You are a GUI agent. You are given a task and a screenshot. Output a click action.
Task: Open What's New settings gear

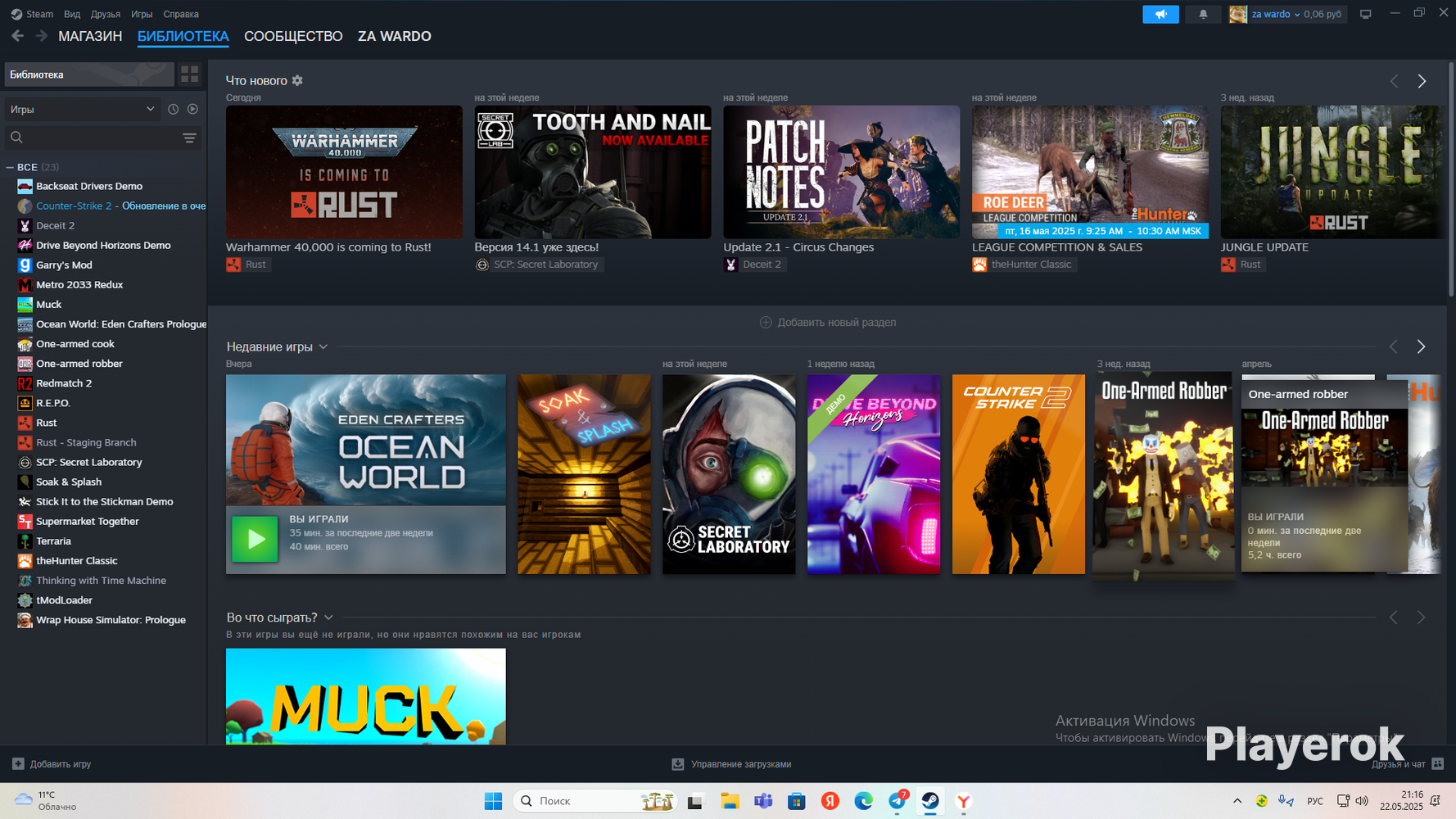coord(297,80)
